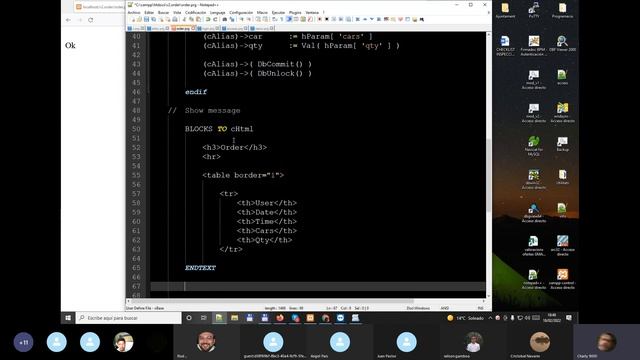Switch to the order.prg file tab
The image size is (640, 360).
click(183, 28)
